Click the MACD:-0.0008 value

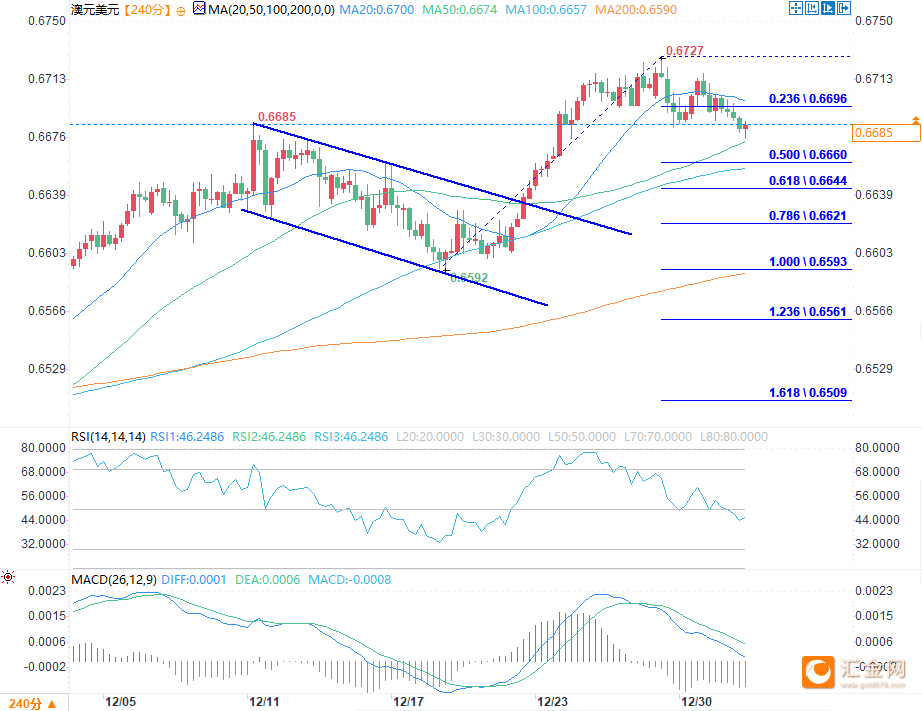click(349, 580)
